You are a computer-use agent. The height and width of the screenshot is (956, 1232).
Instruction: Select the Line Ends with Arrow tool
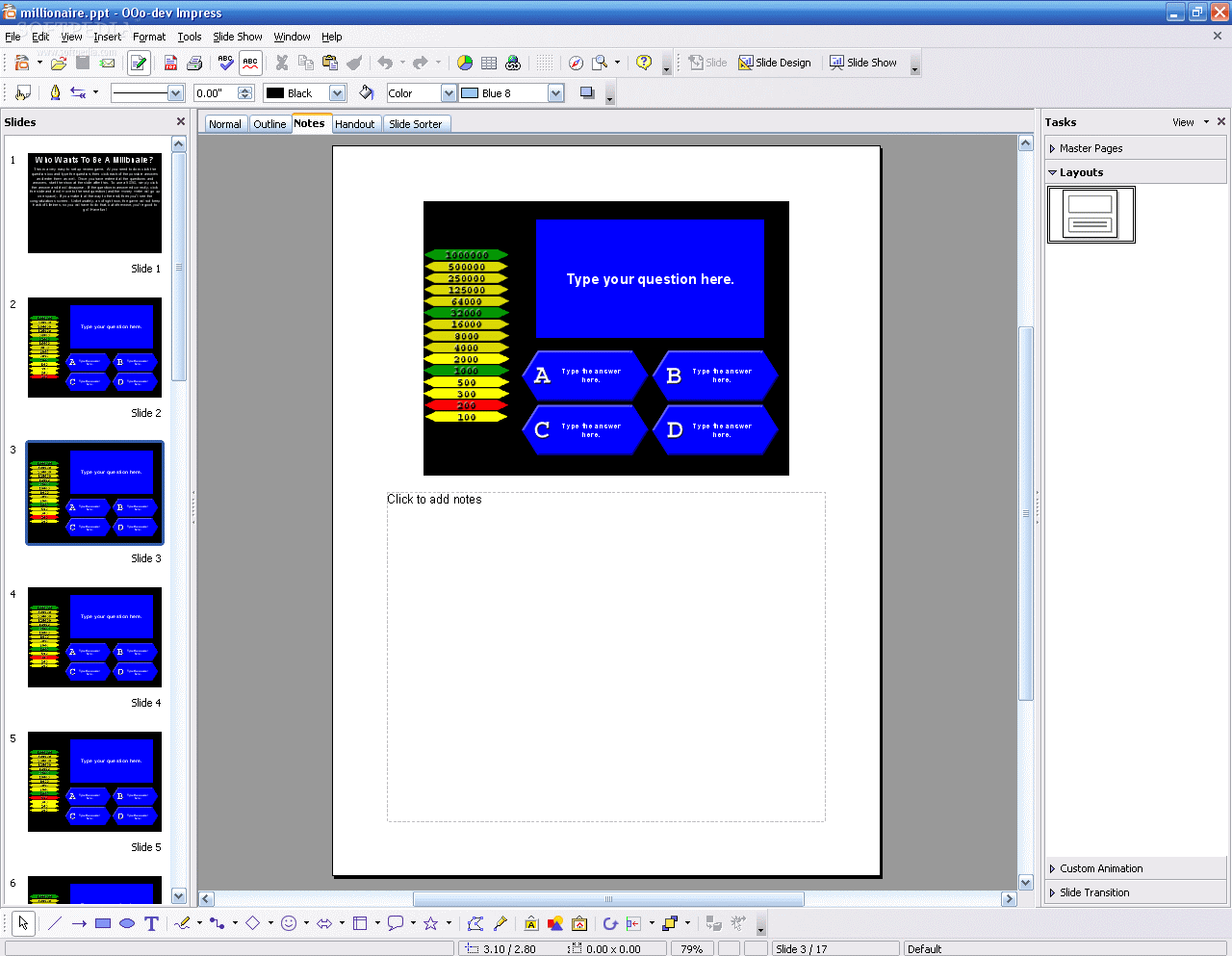[x=79, y=923]
